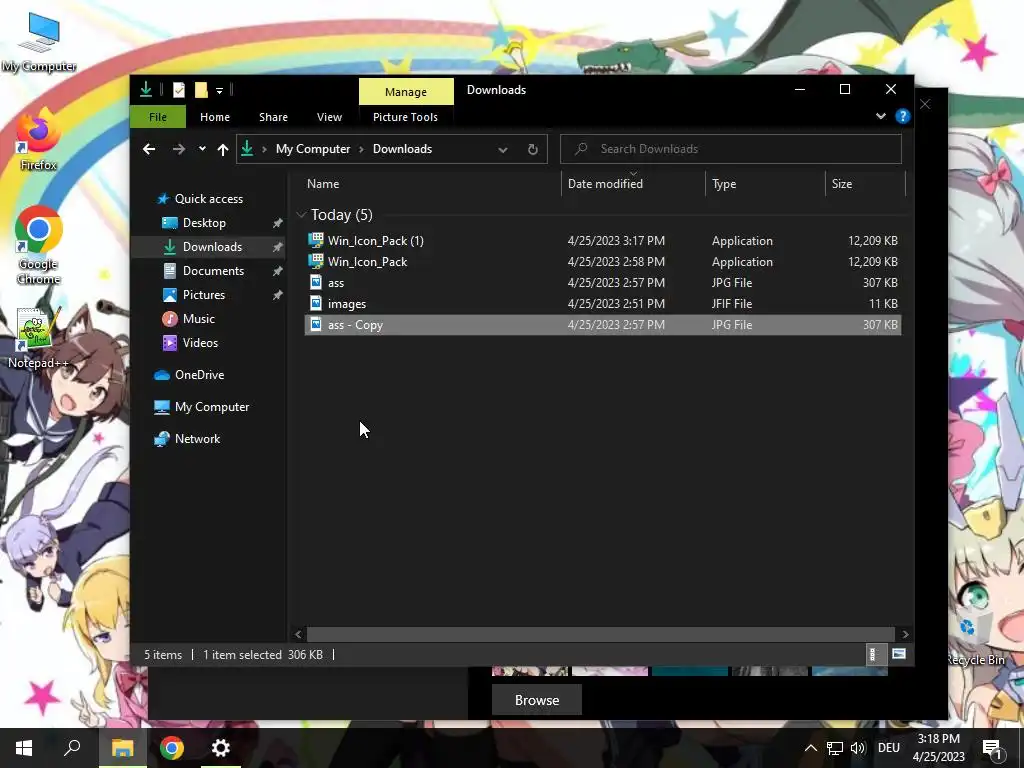This screenshot has height=768, width=1024.
Task: Sort by the Size column header
Action: tap(865, 184)
